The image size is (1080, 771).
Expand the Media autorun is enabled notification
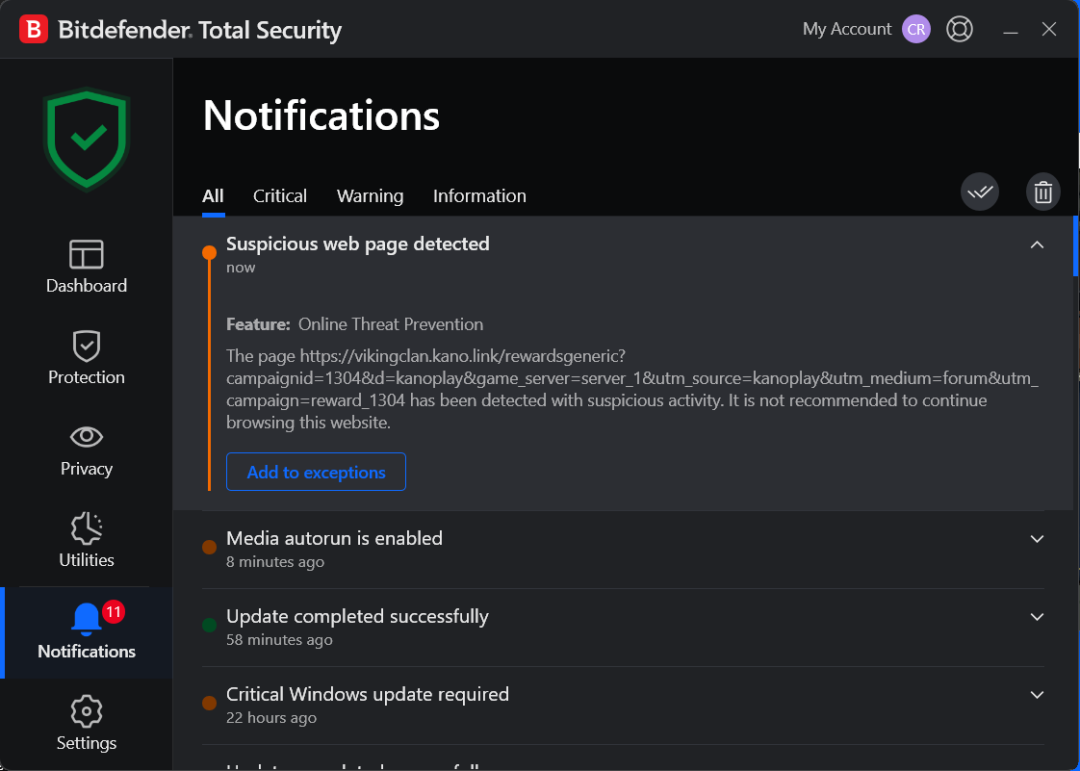pyautogui.click(x=1037, y=539)
